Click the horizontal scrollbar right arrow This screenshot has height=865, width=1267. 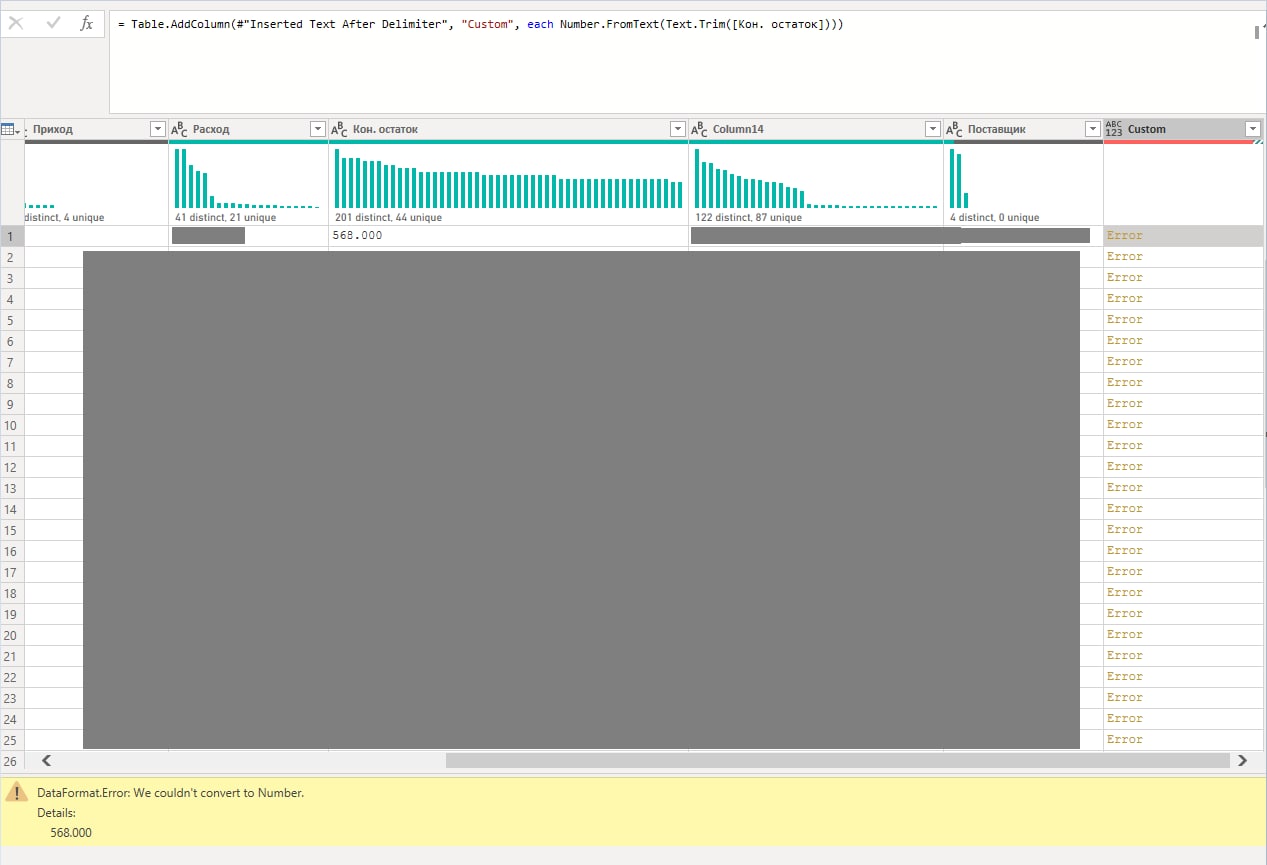(1243, 761)
